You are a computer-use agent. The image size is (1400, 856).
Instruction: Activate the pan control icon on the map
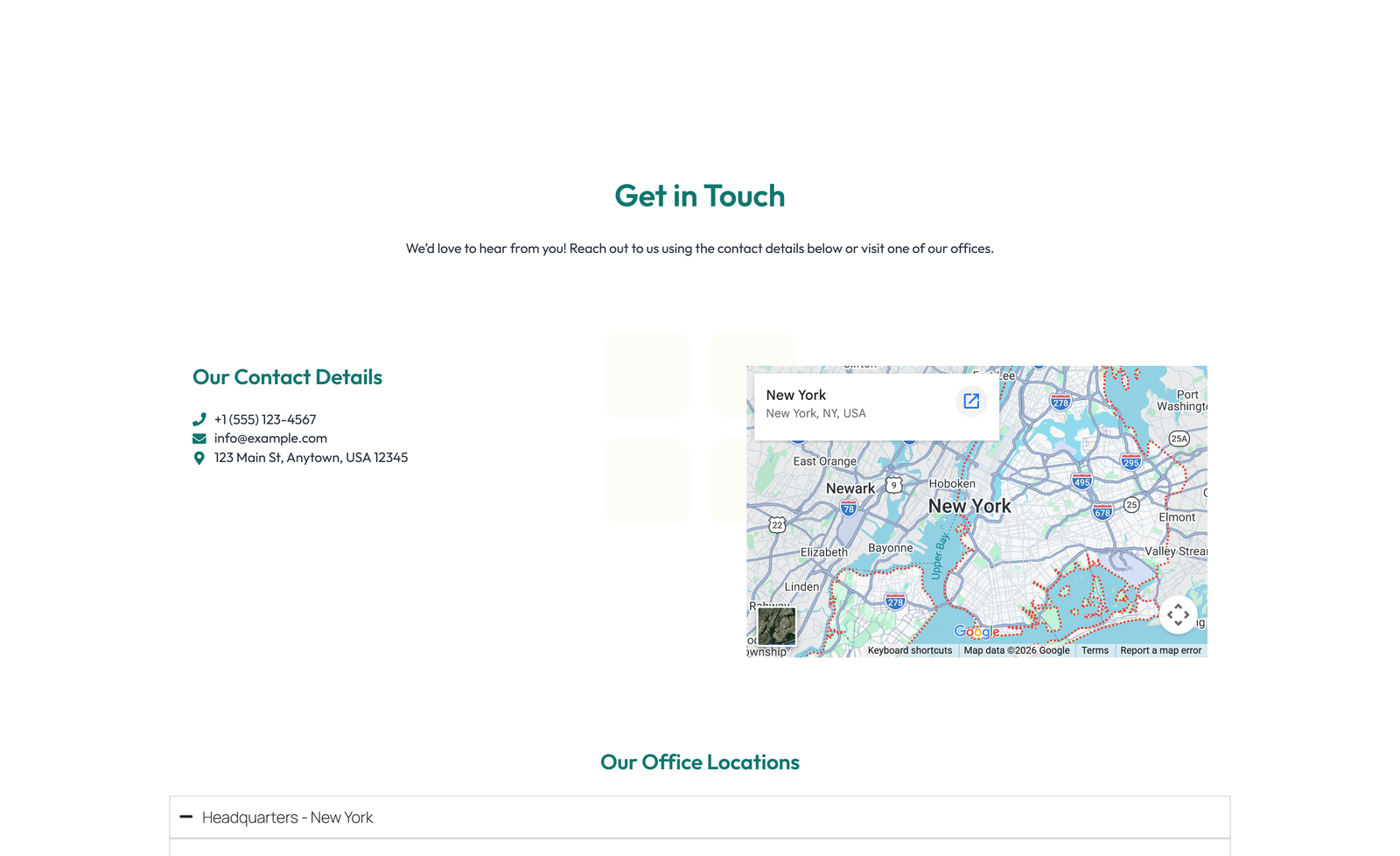point(1178,614)
